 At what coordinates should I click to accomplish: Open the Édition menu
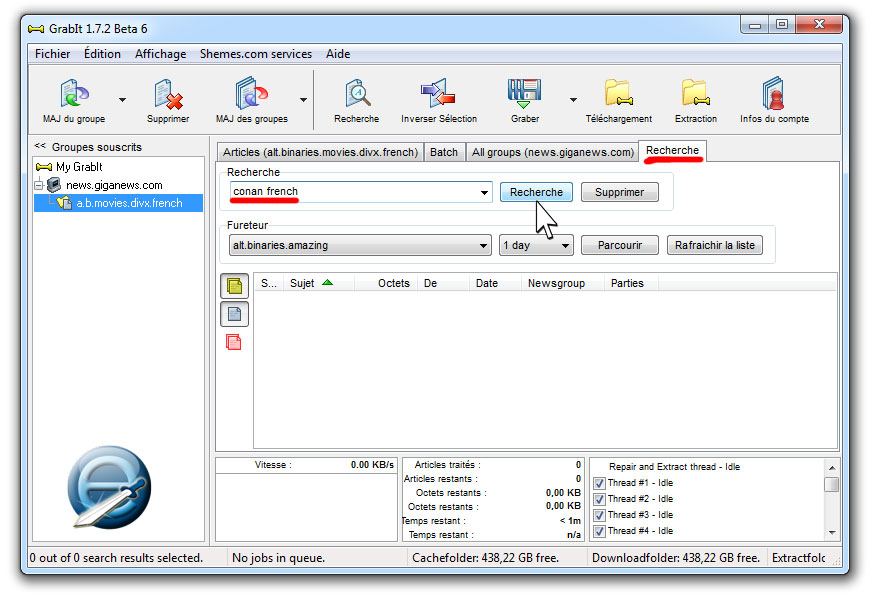102,54
